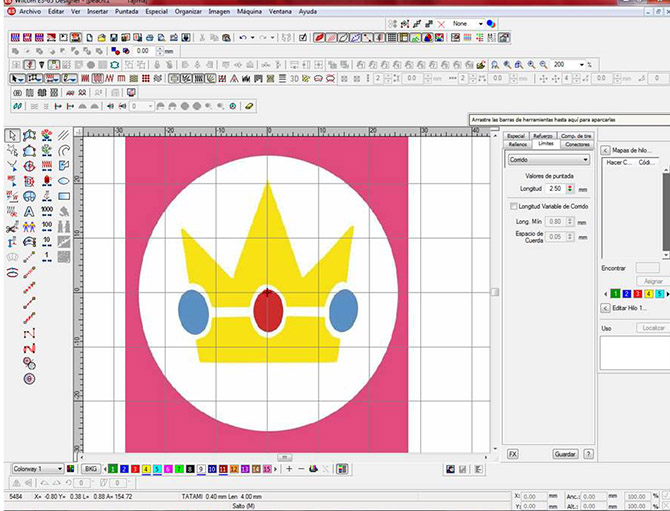Click the options checkbox toolbar icon

pos(303,38)
